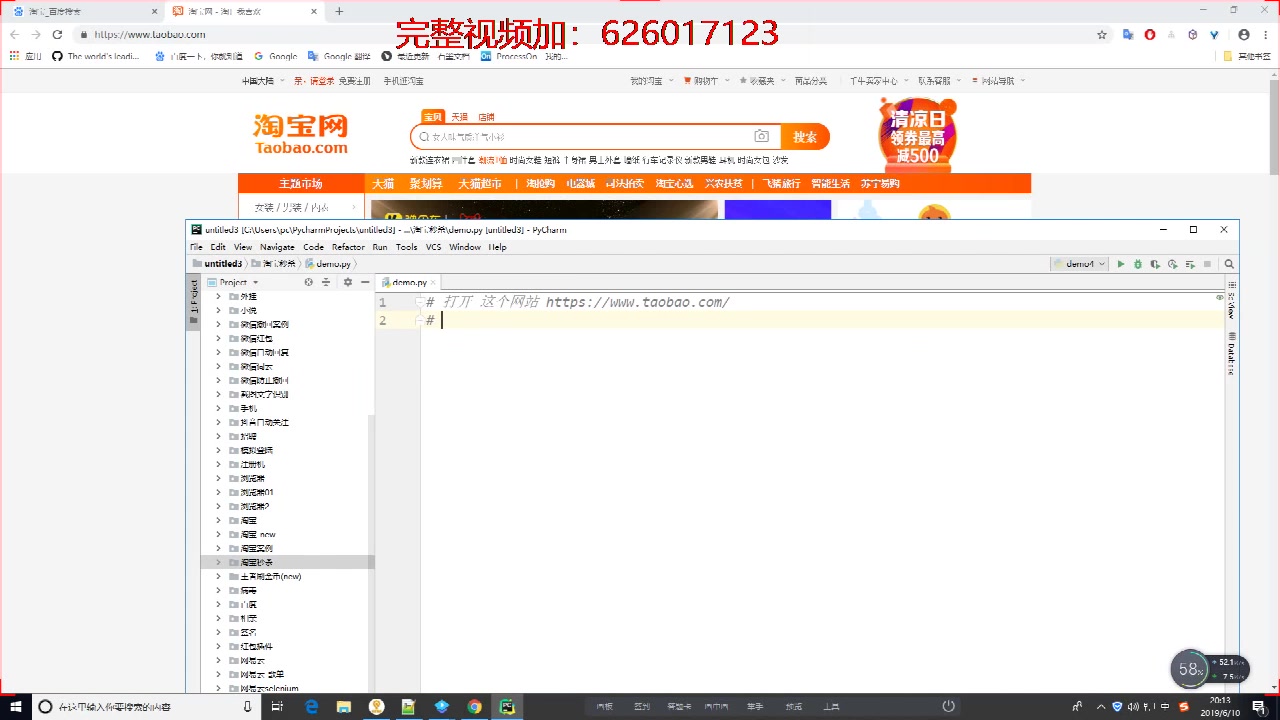Hide the Project panel with the minus icon
1280x720 pixels.
(365, 282)
